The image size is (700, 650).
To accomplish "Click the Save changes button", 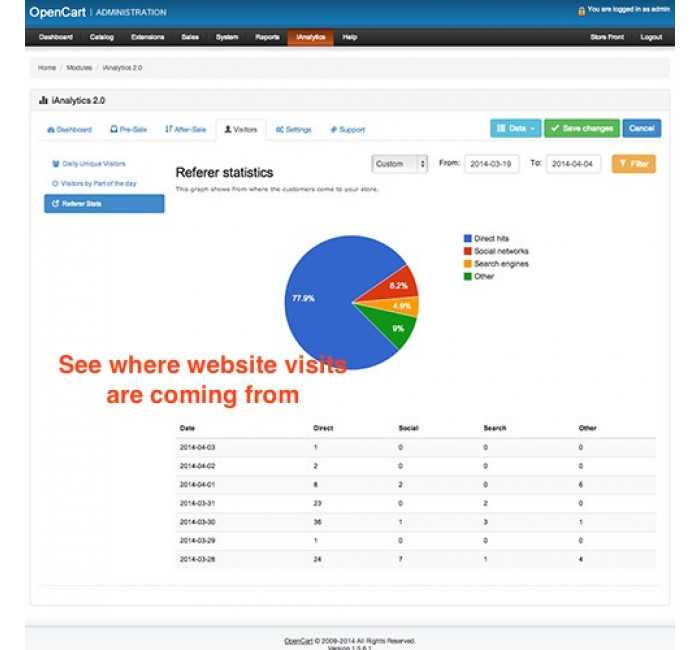I will point(582,128).
